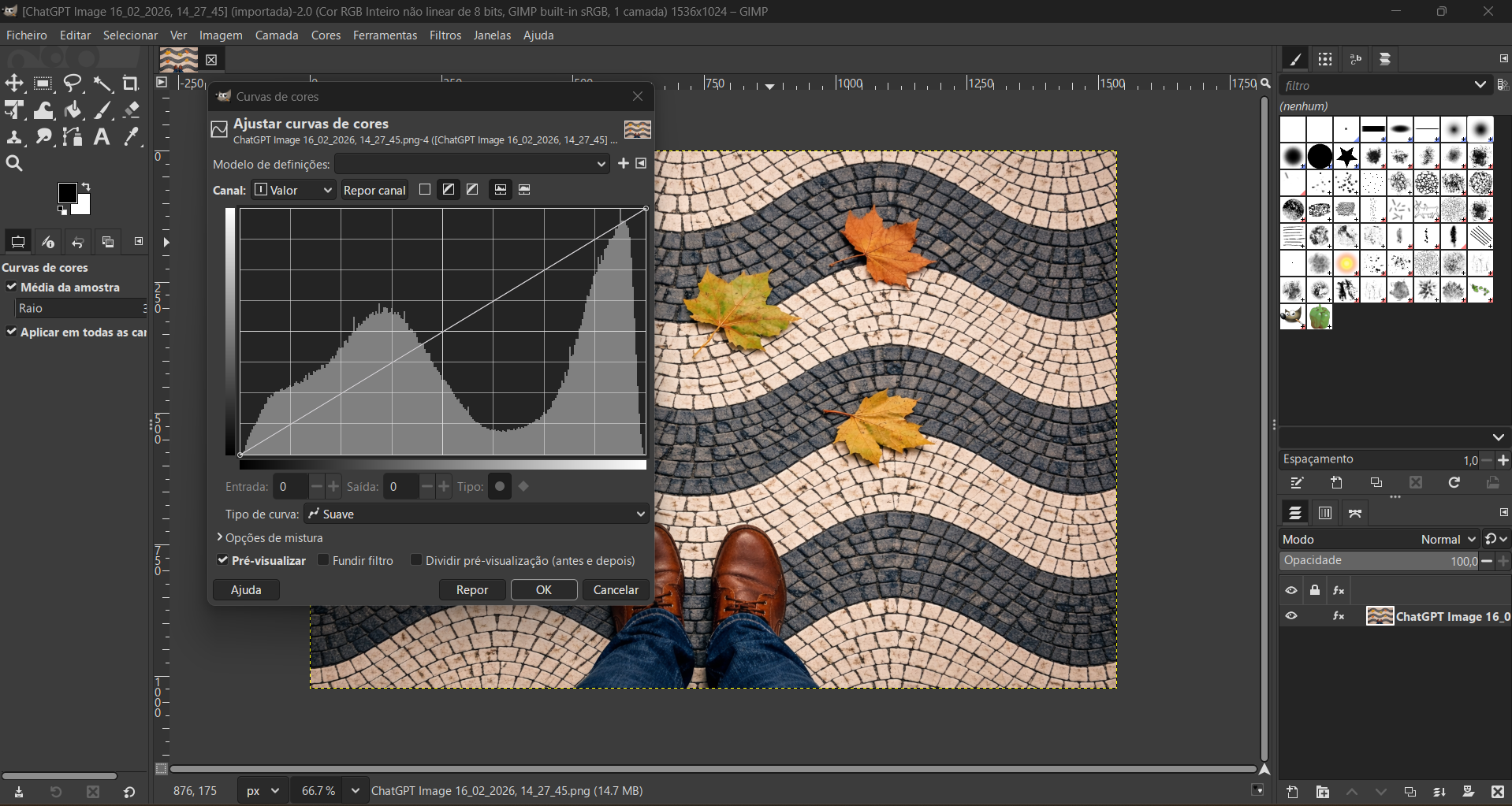
Task: Open the Camada menu
Action: click(x=276, y=35)
